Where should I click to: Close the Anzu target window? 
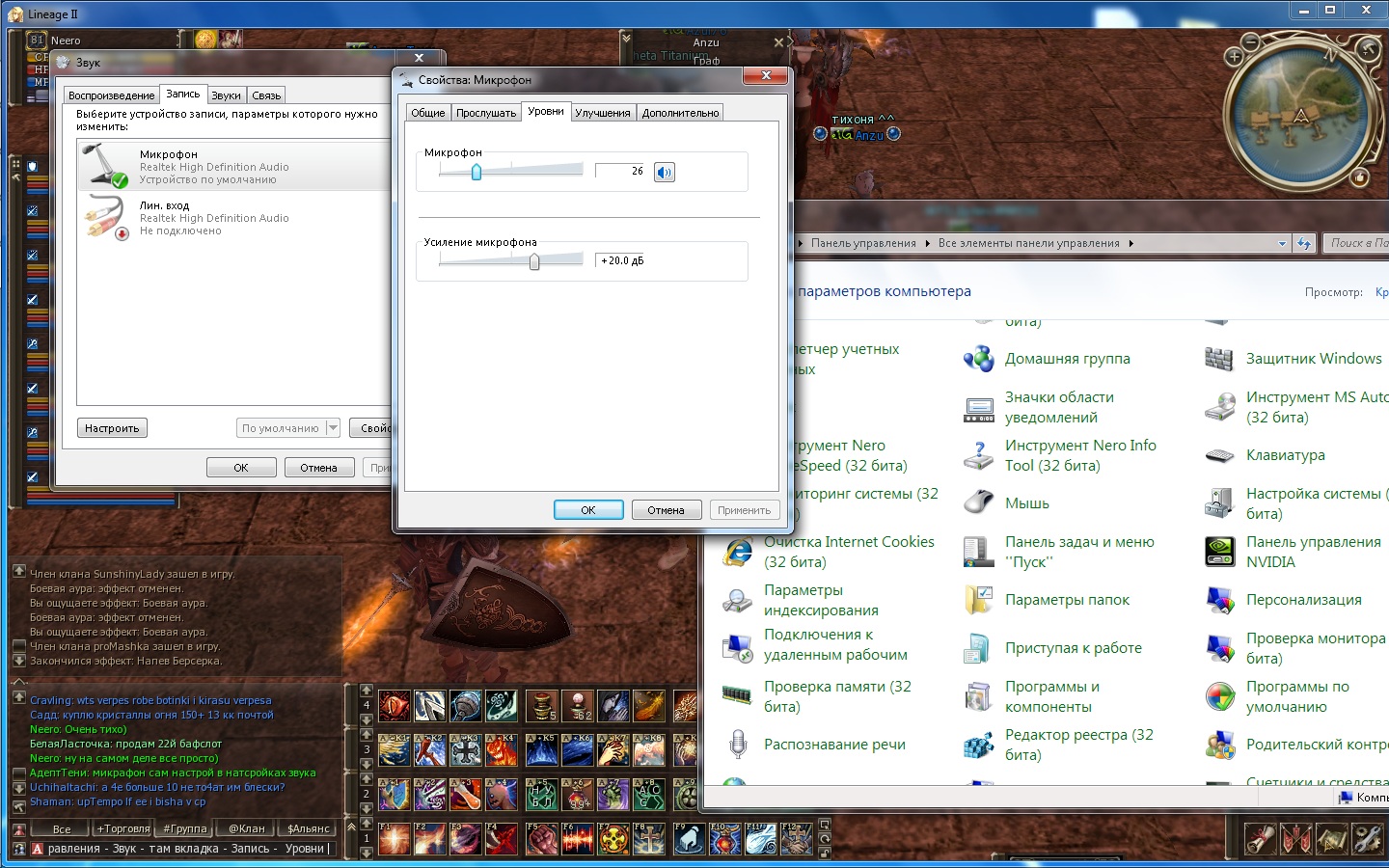[x=778, y=42]
